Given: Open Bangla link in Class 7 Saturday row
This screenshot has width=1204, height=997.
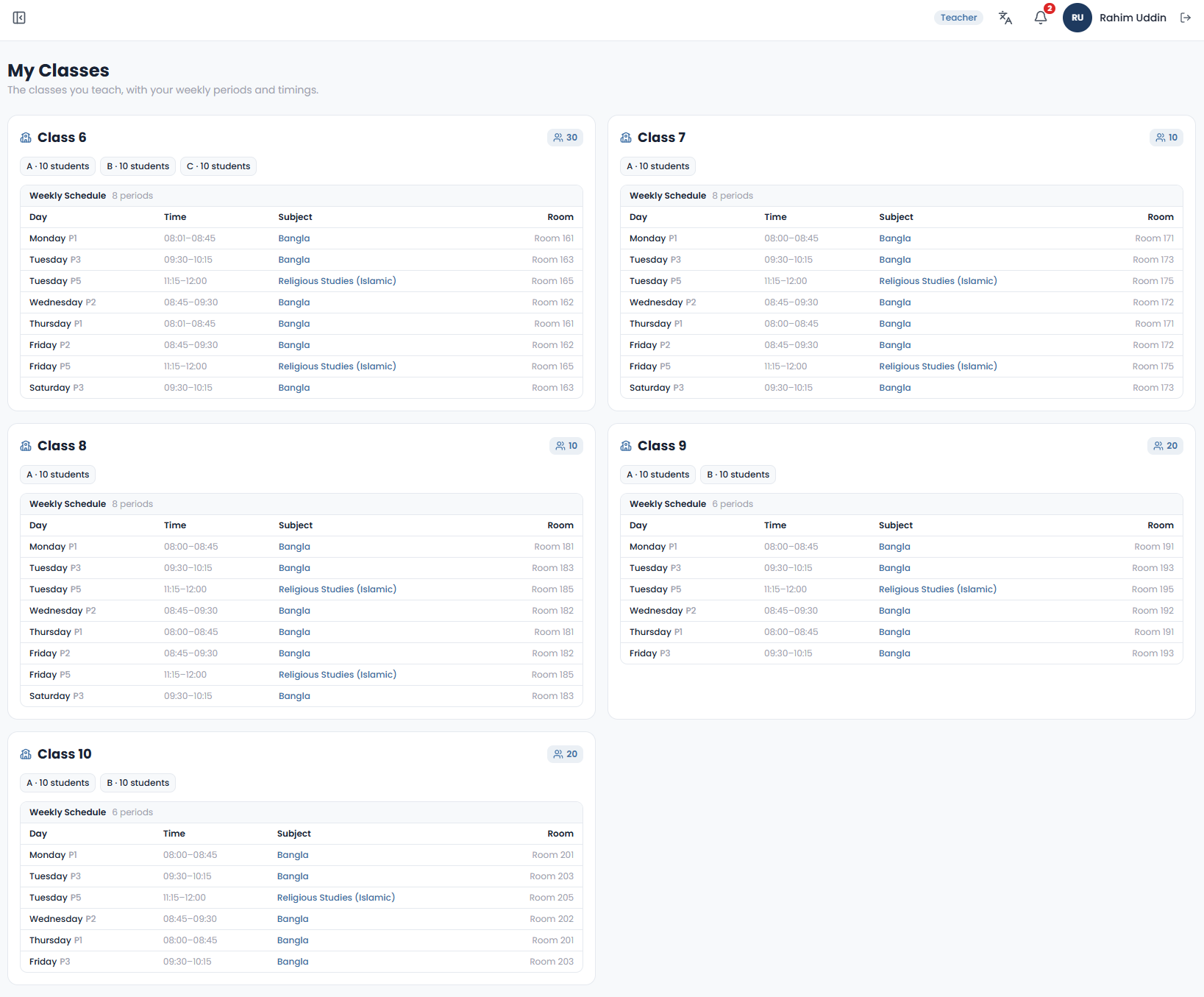Looking at the screenshot, I should (895, 388).
